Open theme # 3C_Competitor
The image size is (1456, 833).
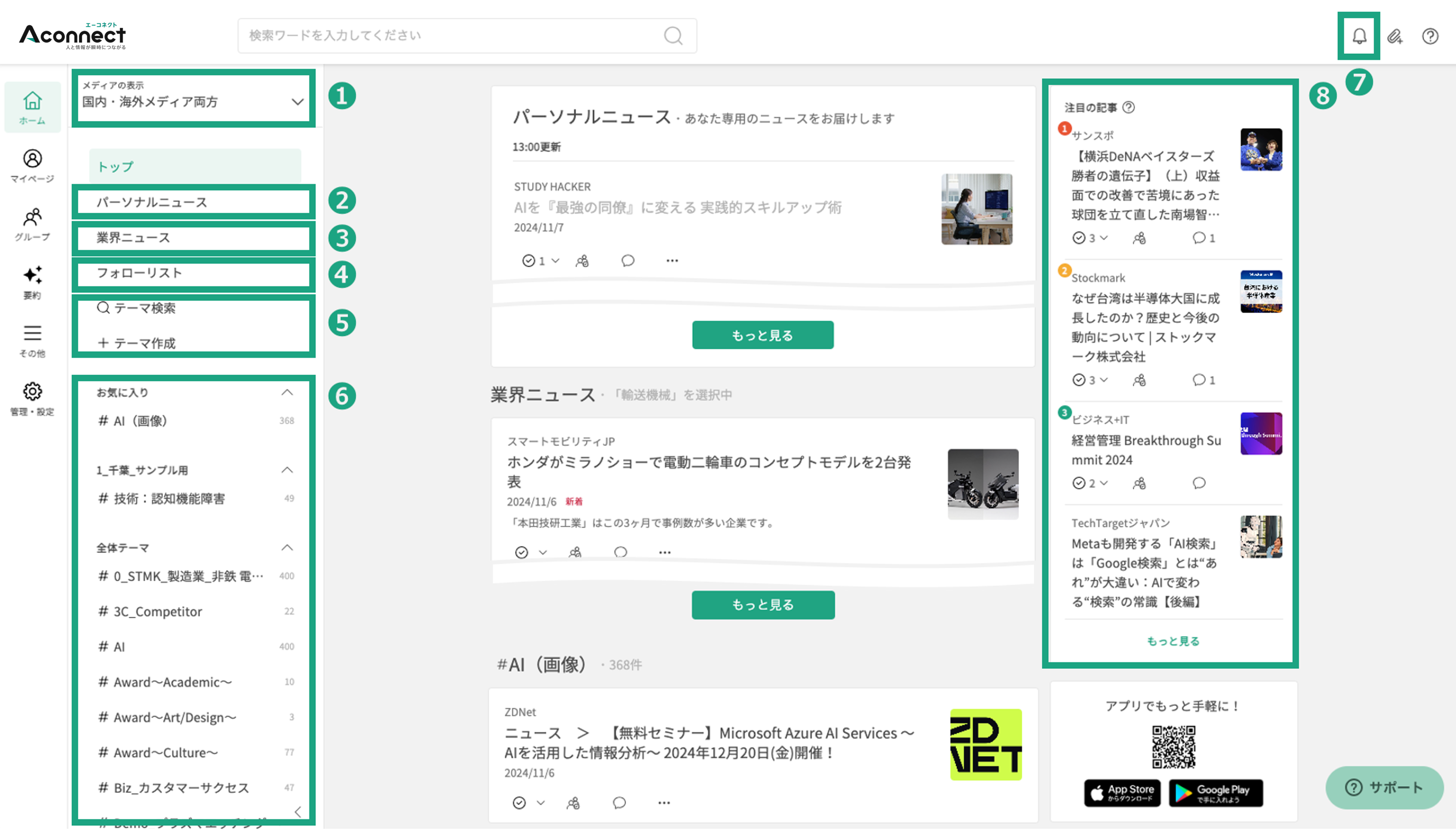tap(195, 612)
